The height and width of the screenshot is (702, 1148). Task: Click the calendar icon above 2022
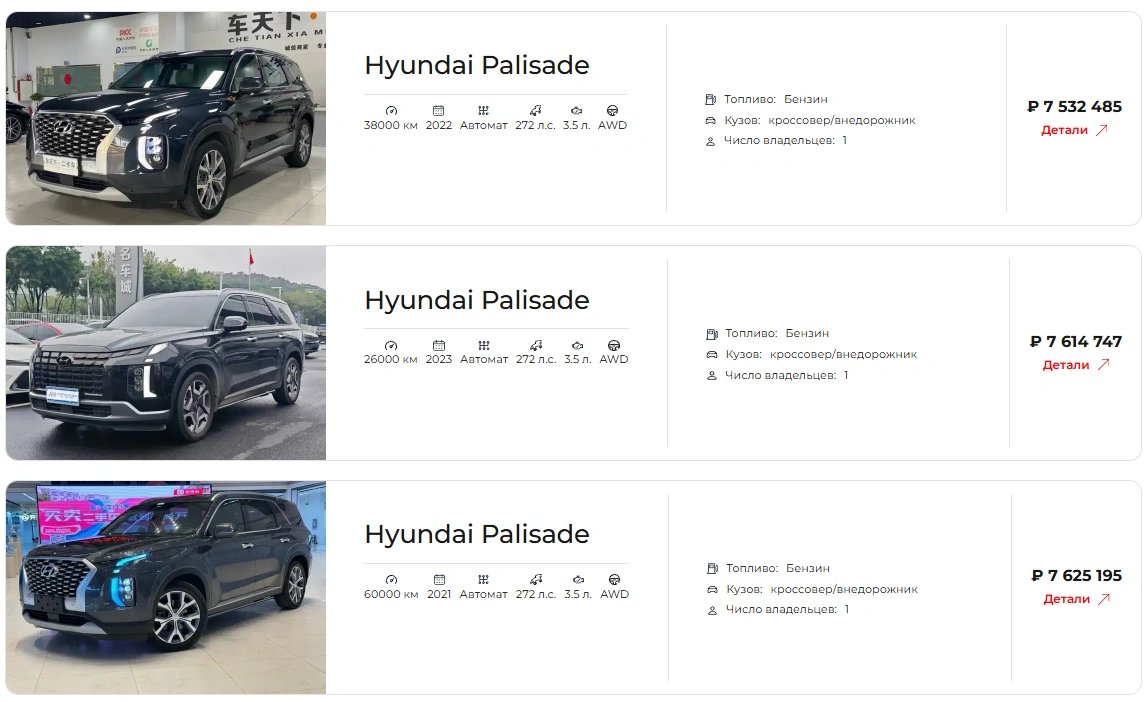tap(439, 111)
